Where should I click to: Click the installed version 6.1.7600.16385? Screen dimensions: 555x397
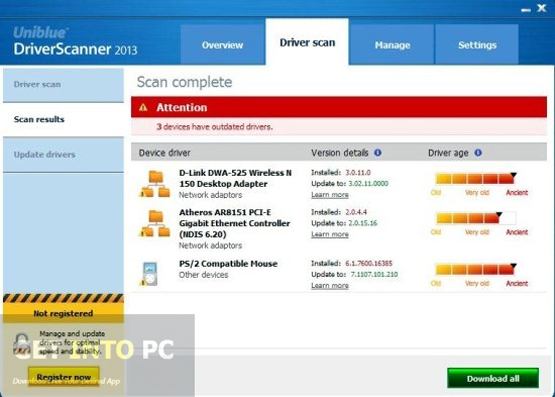pyautogui.click(x=368, y=263)
